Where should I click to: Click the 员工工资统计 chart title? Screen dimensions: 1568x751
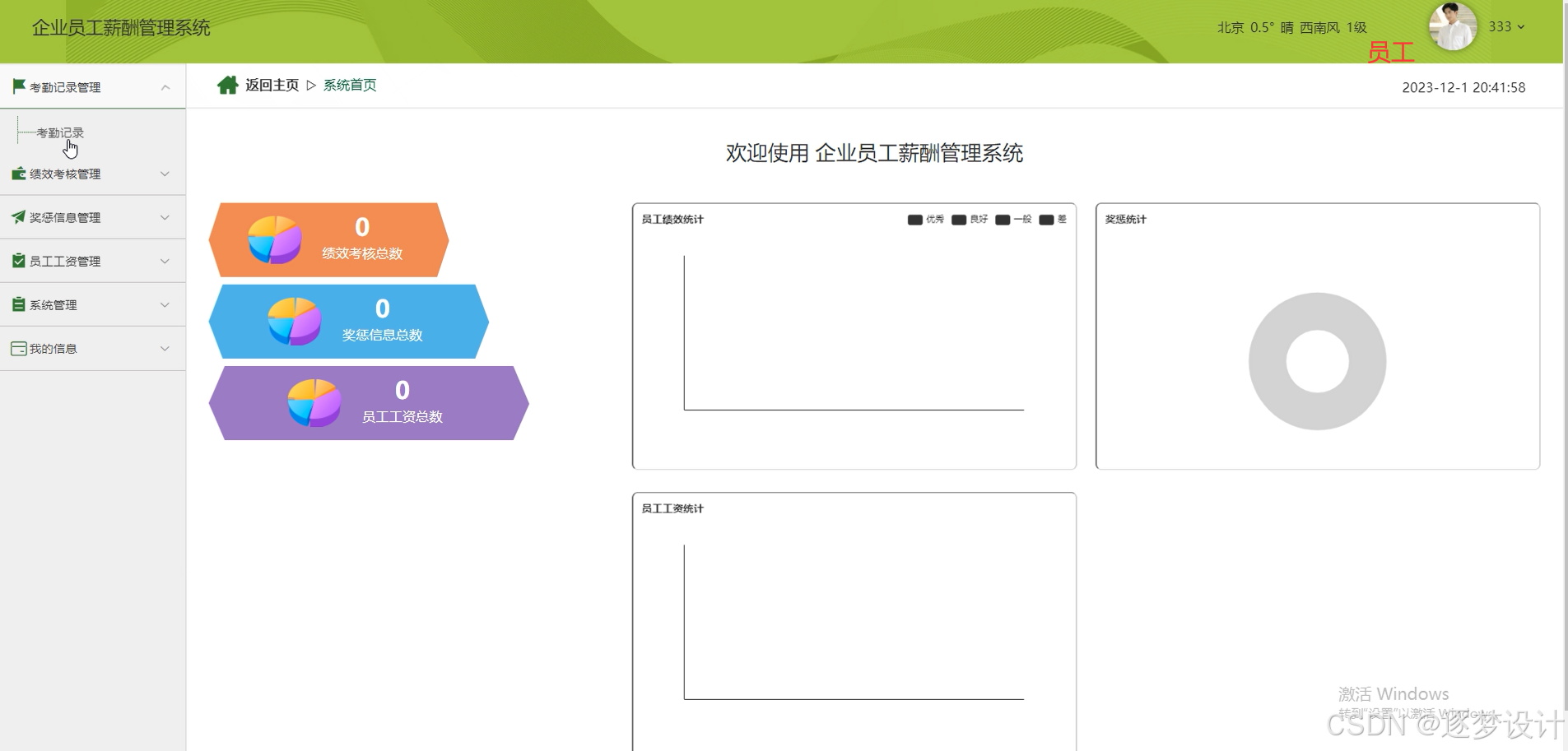coord(672,508)
